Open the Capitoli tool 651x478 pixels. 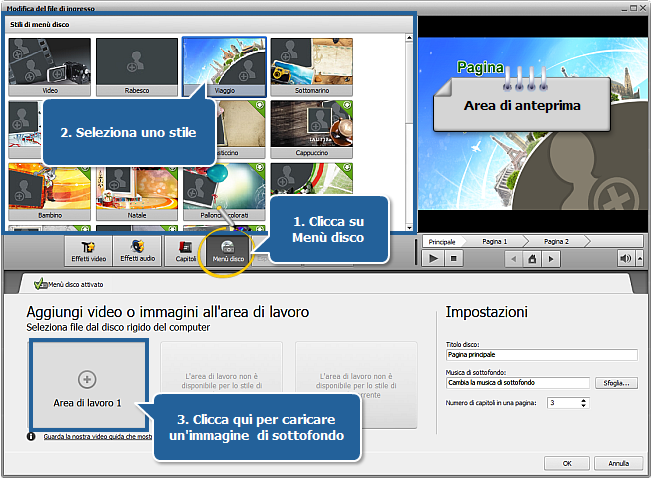(x=185, y=251)
